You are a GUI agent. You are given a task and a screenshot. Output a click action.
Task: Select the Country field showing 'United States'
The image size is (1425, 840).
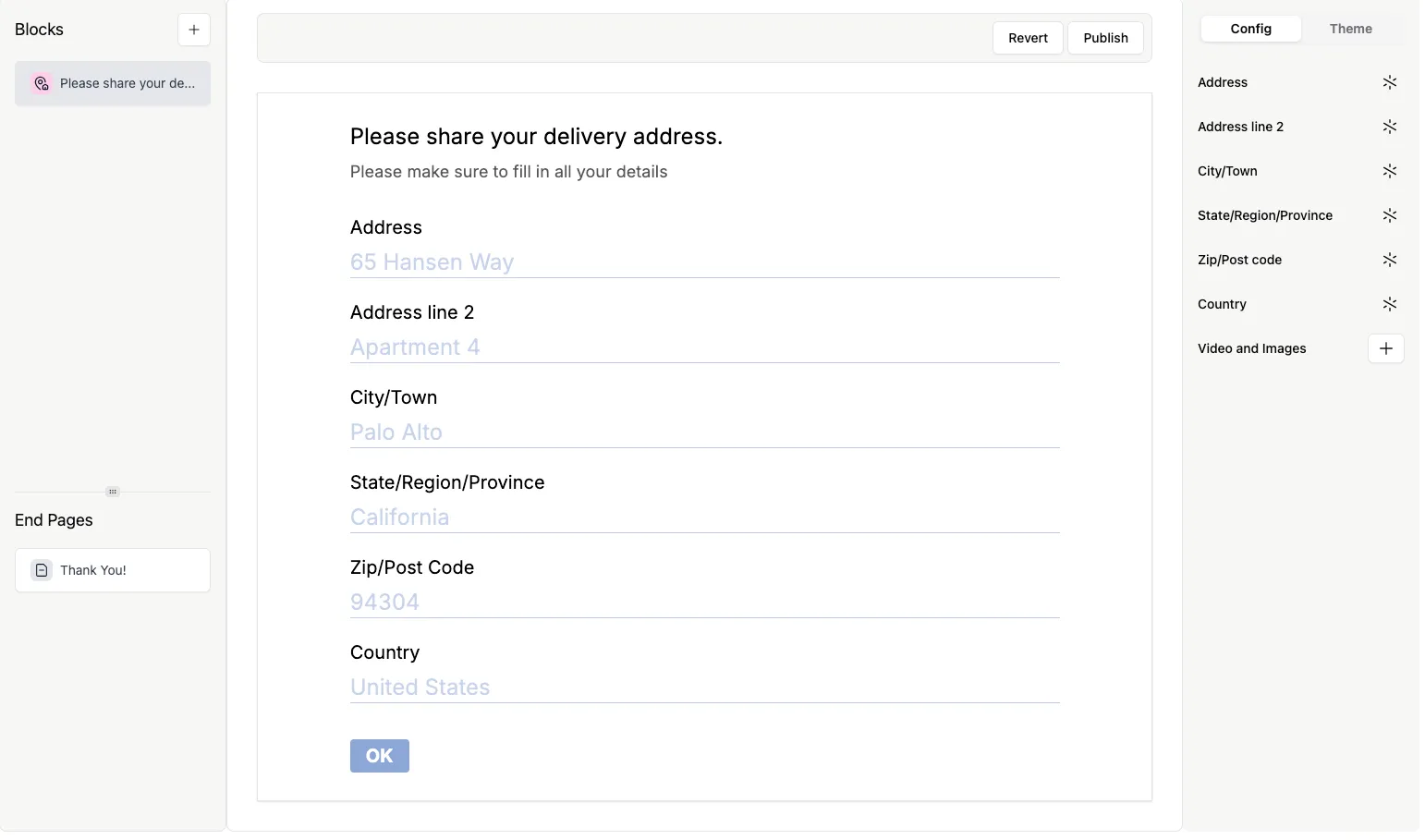(x=704, y=687)
